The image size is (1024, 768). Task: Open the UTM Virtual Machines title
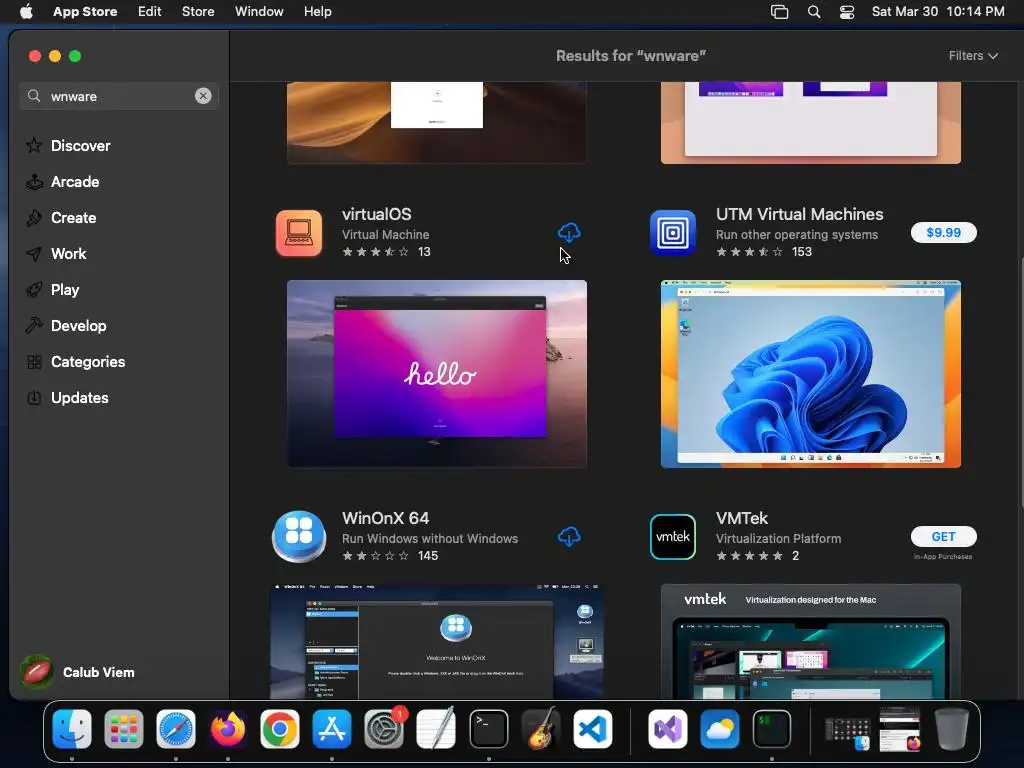pyautogui.click(x=799, y=214)
